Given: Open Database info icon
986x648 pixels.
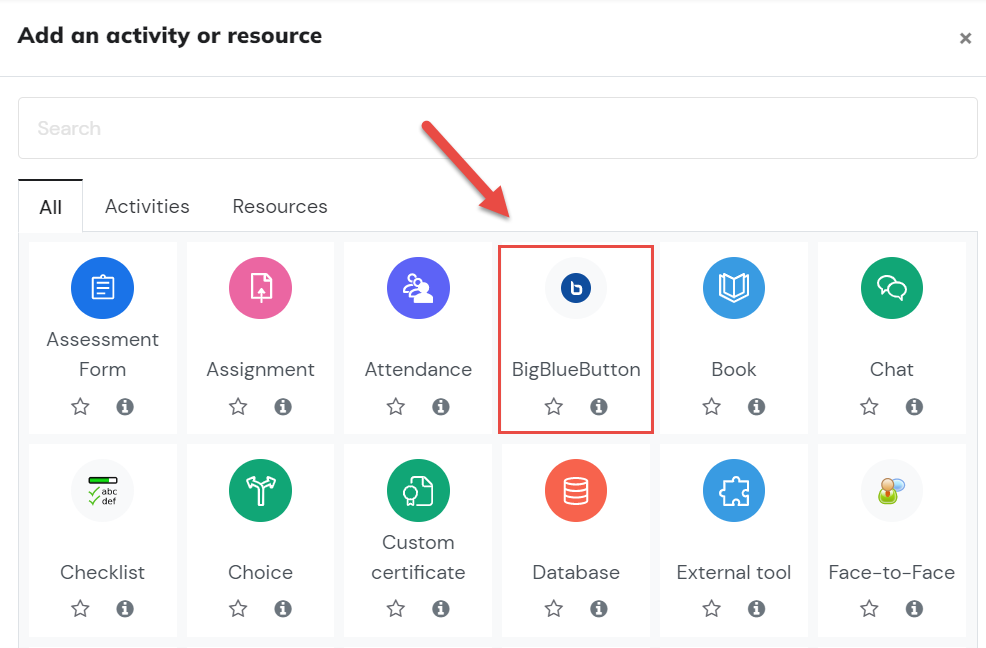Looking at the screenshot, I should click(x=599, y=608).
